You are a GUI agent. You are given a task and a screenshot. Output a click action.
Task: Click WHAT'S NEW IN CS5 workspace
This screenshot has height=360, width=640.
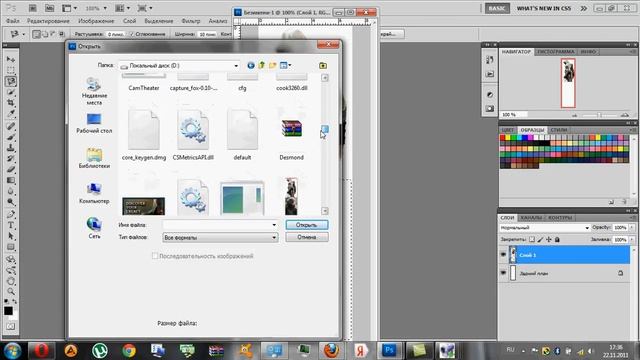pos(544,8)
